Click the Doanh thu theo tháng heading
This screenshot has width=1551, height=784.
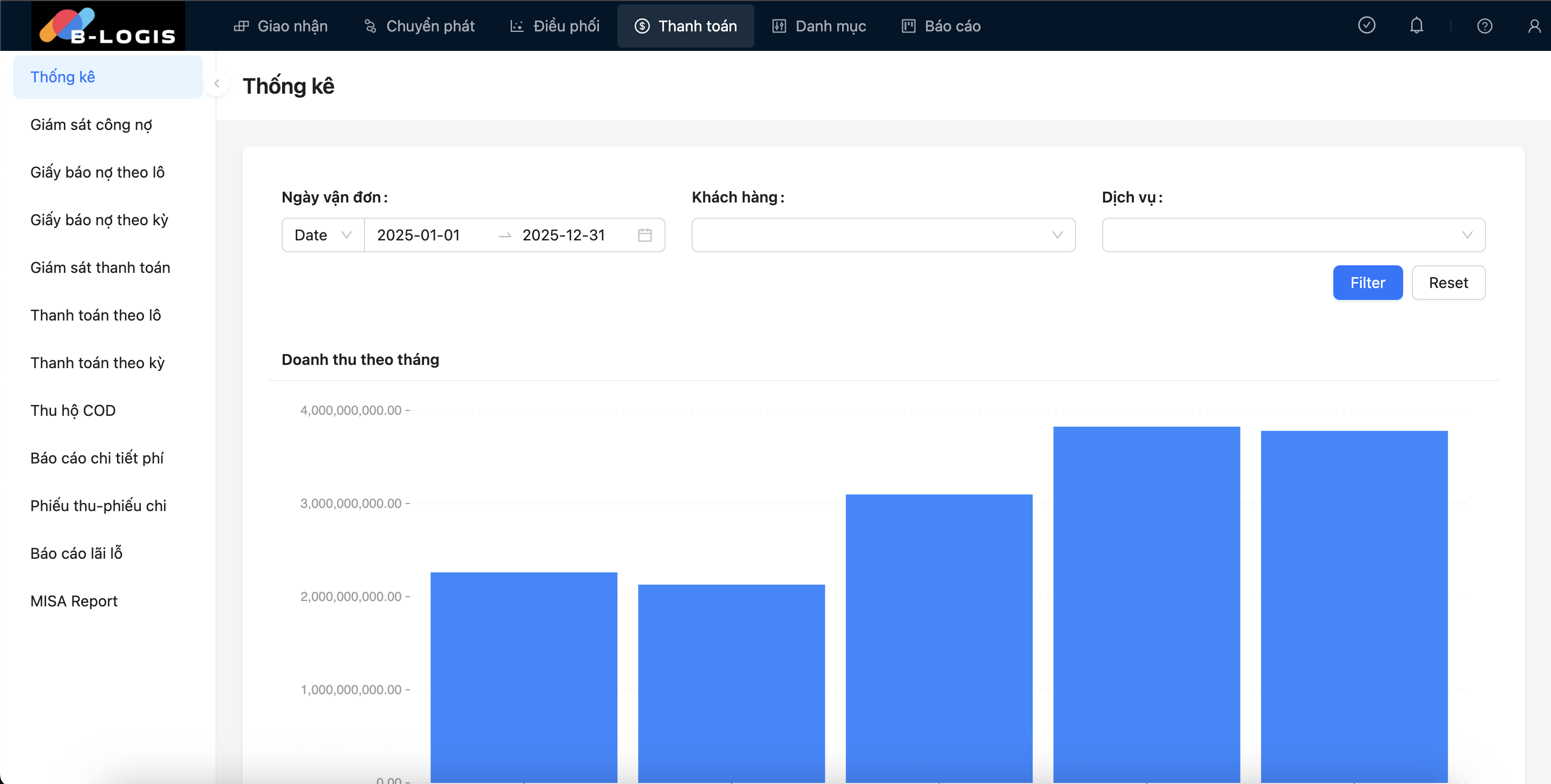360,360
